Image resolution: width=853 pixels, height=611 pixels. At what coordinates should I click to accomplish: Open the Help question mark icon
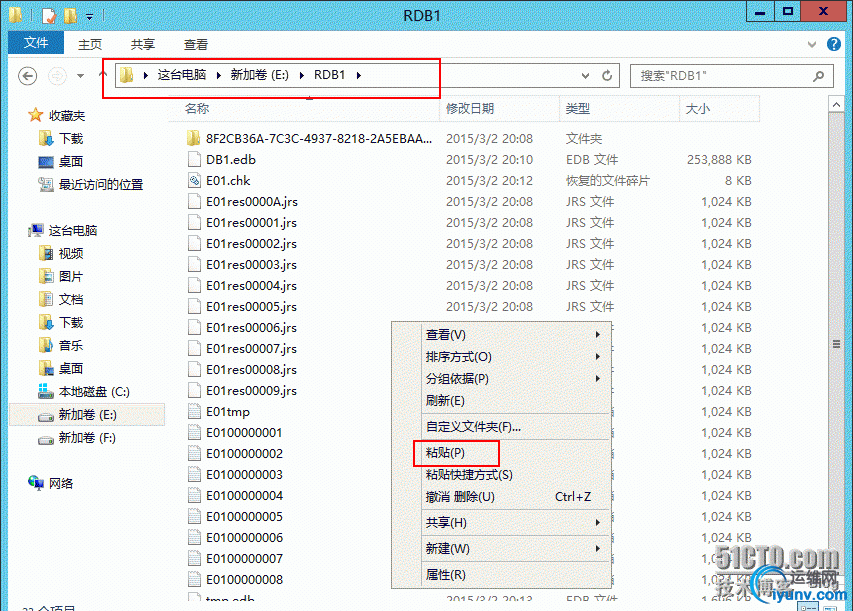point(833,44)
